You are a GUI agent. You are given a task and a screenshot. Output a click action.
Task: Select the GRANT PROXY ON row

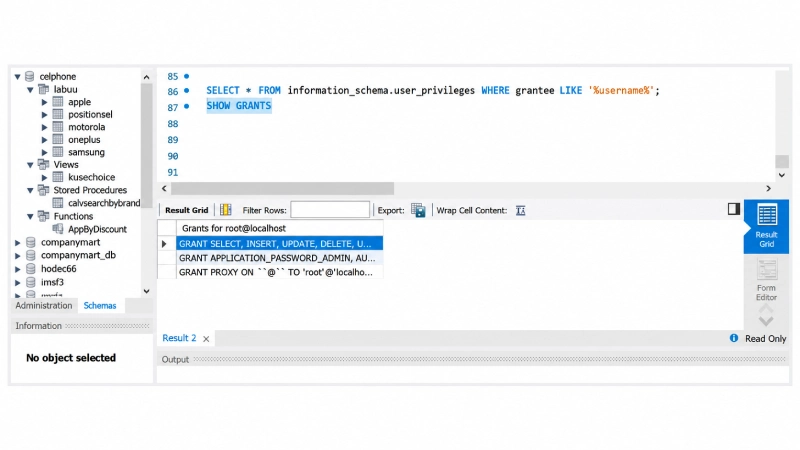279,272
